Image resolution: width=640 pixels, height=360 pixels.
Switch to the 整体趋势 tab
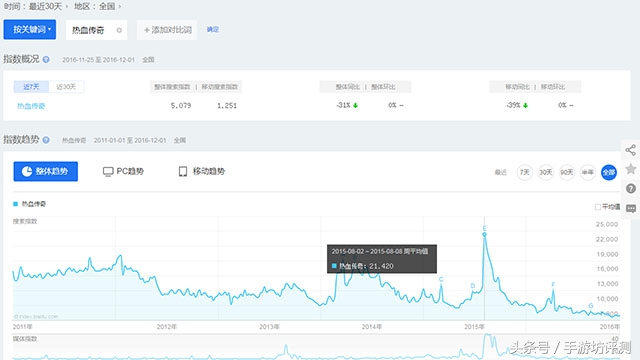coord(46,171)
